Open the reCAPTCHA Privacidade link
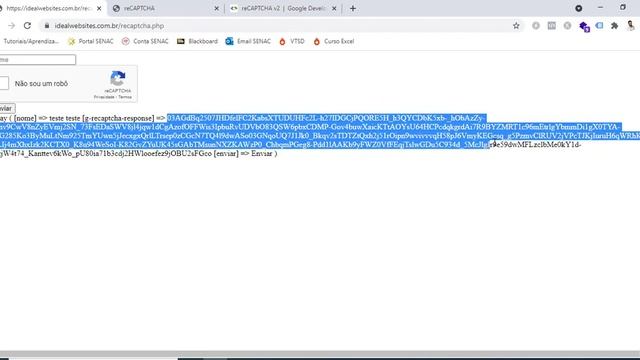 click(x=104, y=97)
